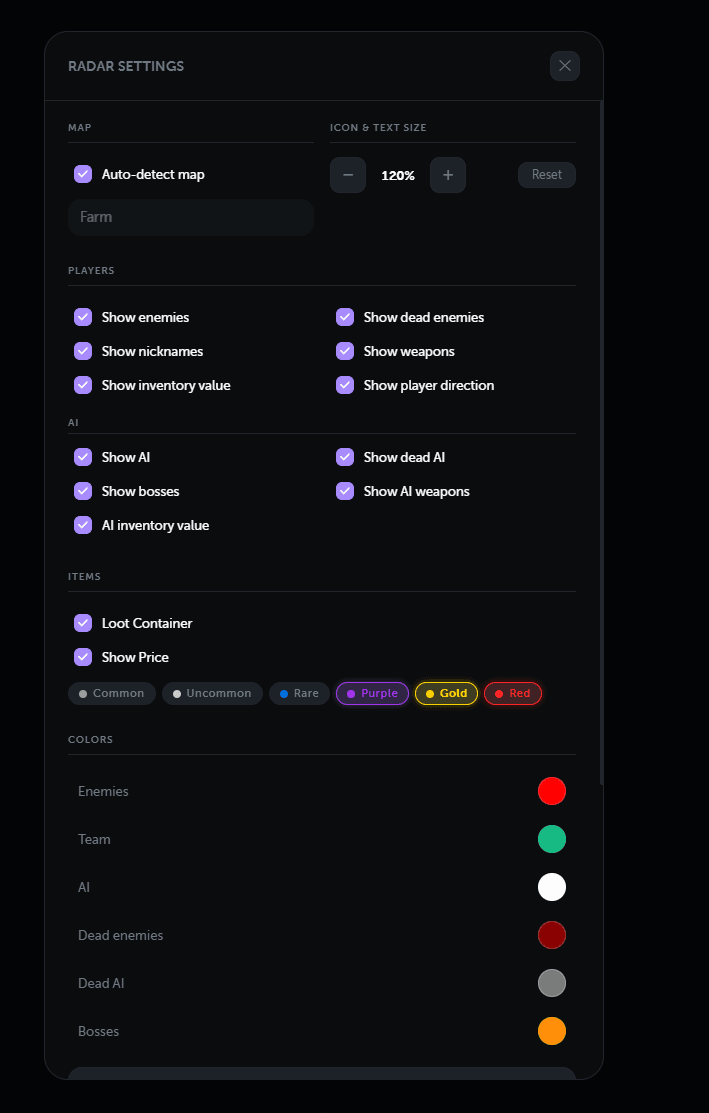
Task: Click the Farm map input field
Action: (190, 217)
